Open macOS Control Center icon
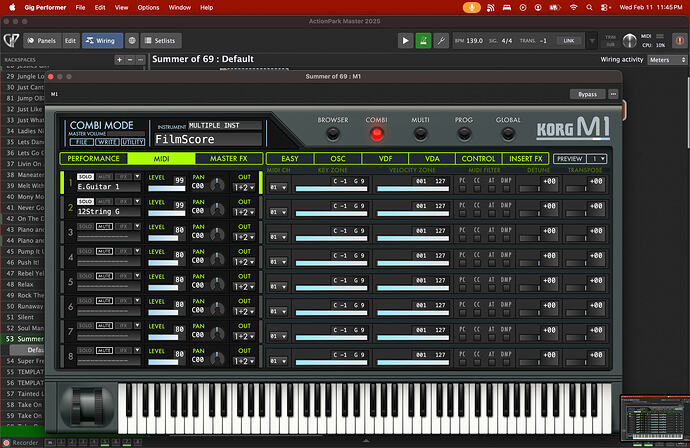 606,7
